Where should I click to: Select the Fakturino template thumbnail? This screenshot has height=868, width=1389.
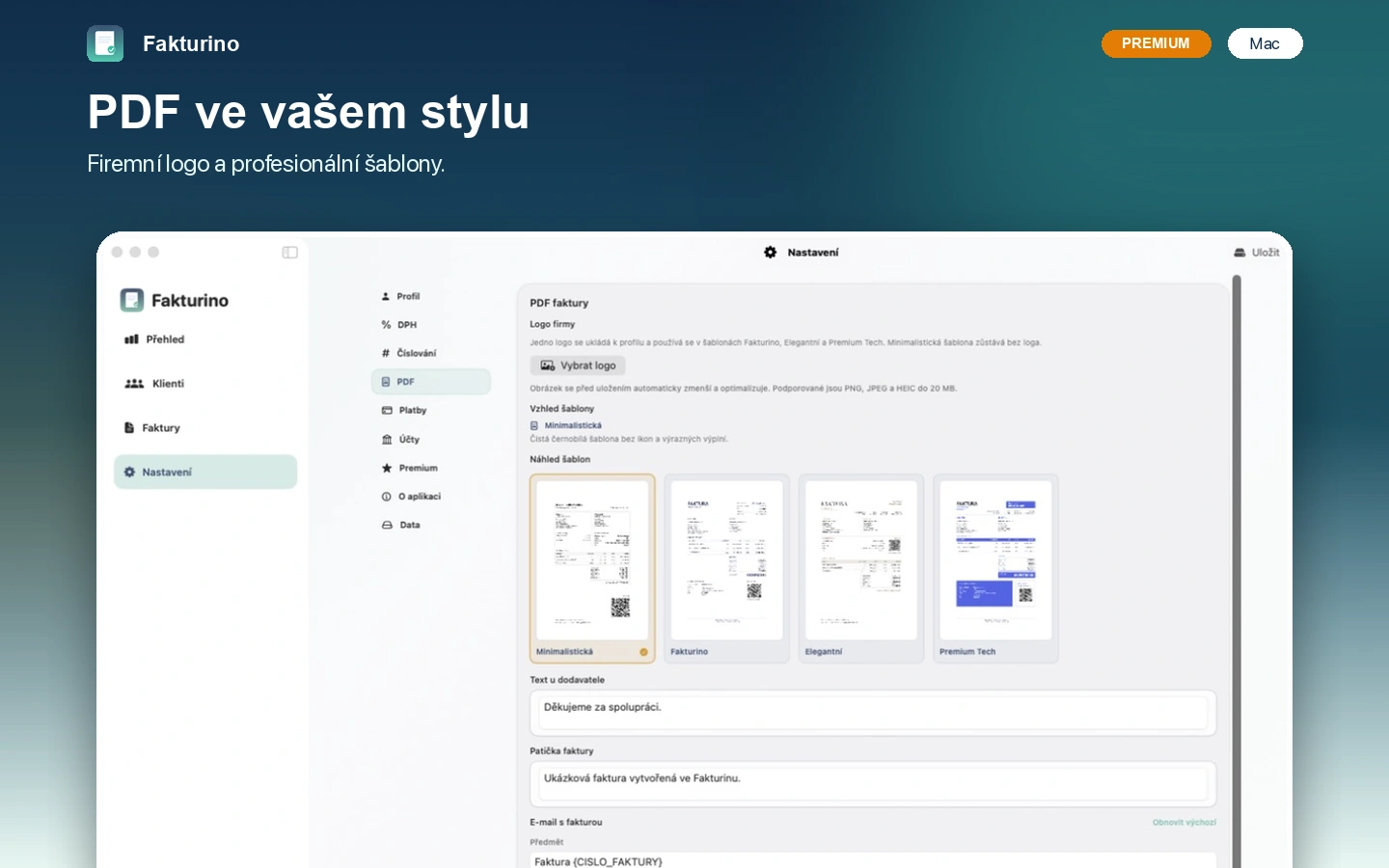click(x=727, y=568)
